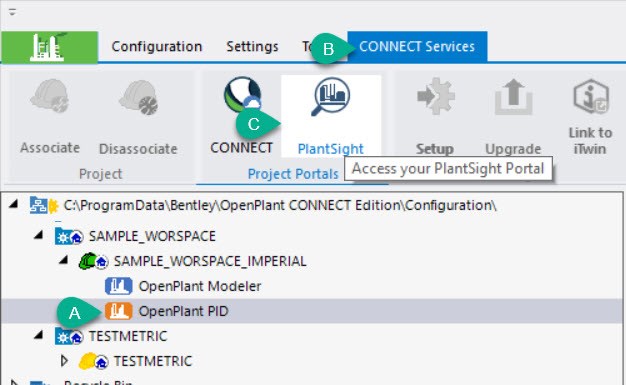The width and height of the screenshot is (626, 385).
Task: Switch to the Configuration tab
Action: (156, 47)
